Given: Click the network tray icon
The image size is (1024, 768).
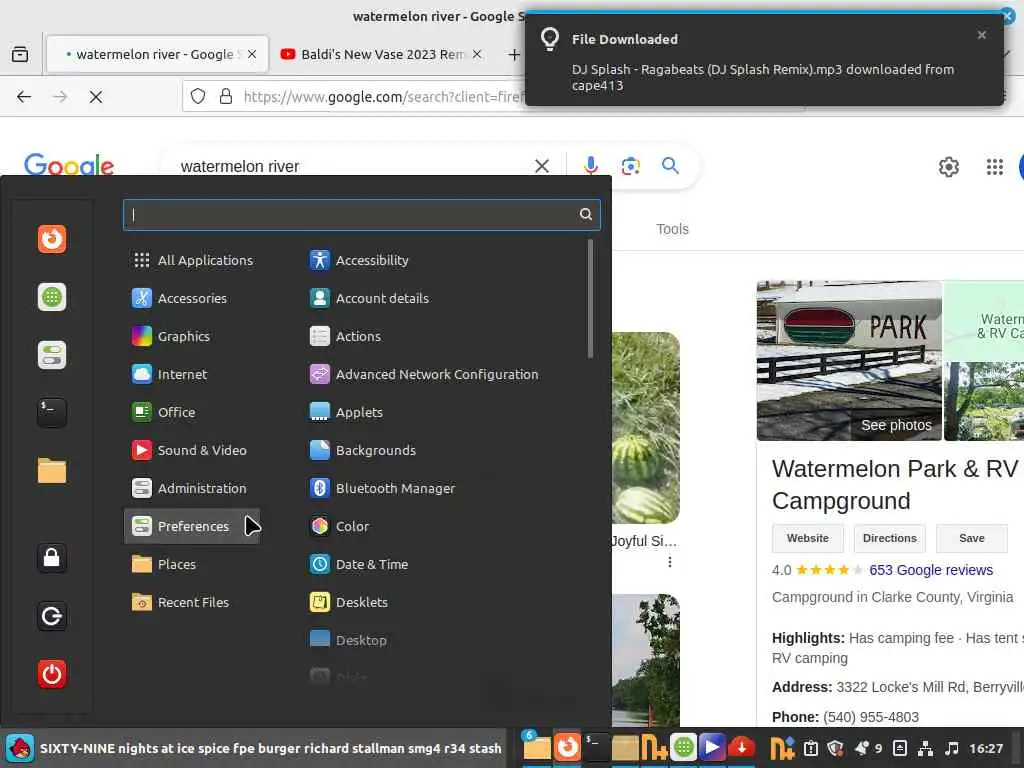Looking at the screenshot, I should click(x=925, y=748).
